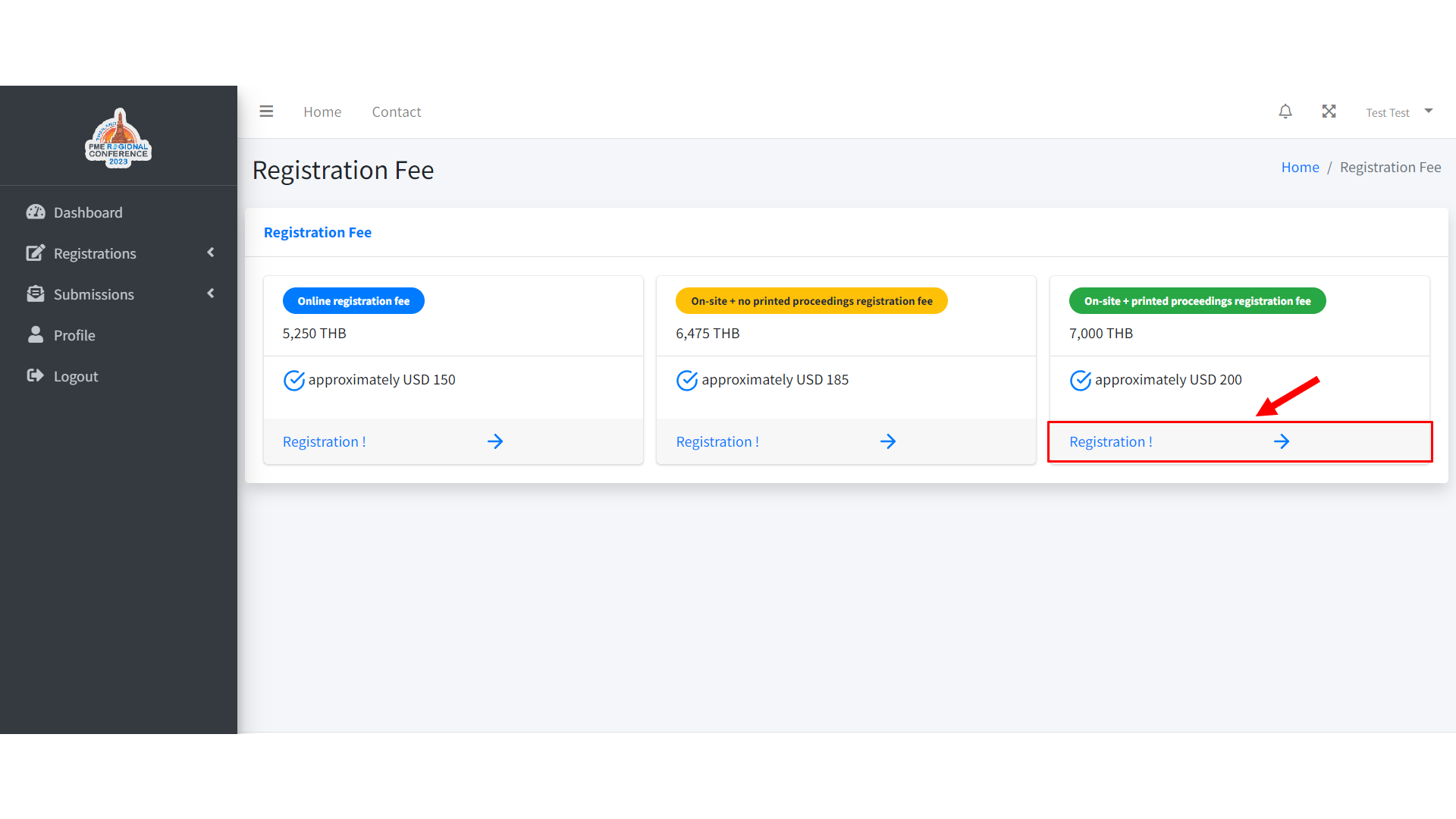Open the notifications bell icon
Image resolution: width=1456 pixels, height=819 pixels.
(x=1285, y=111)
